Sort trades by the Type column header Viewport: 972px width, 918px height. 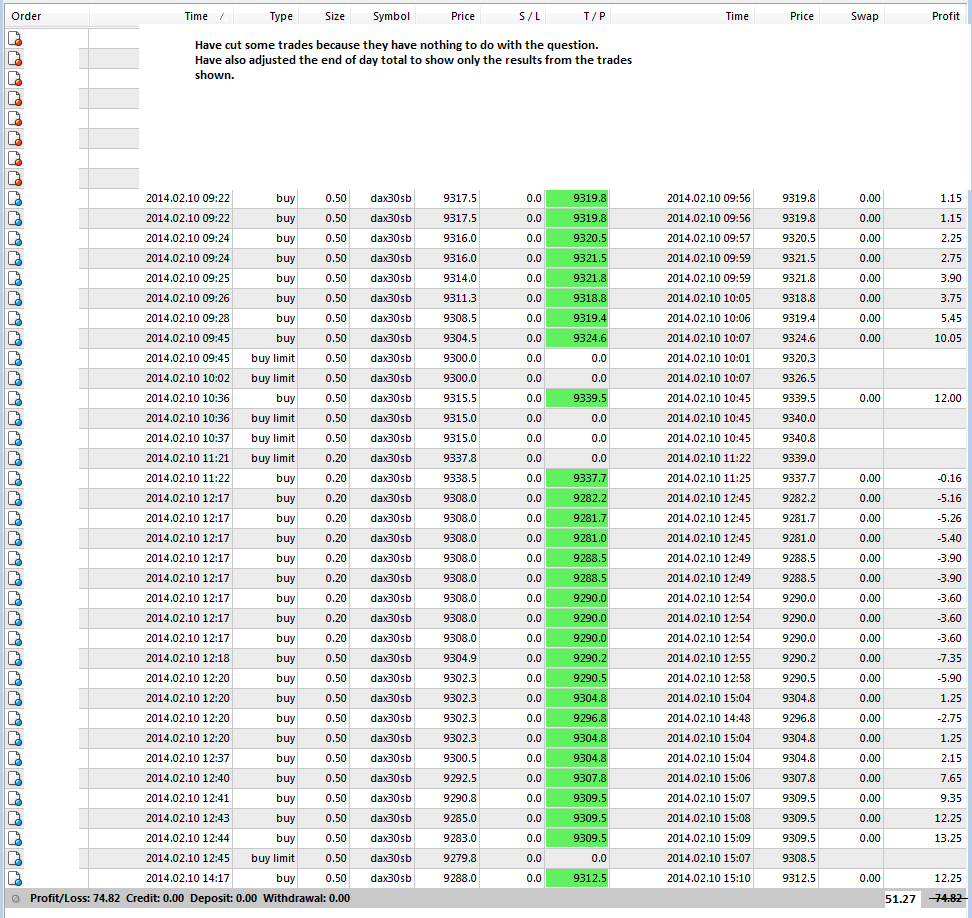[x=281, y=16]
